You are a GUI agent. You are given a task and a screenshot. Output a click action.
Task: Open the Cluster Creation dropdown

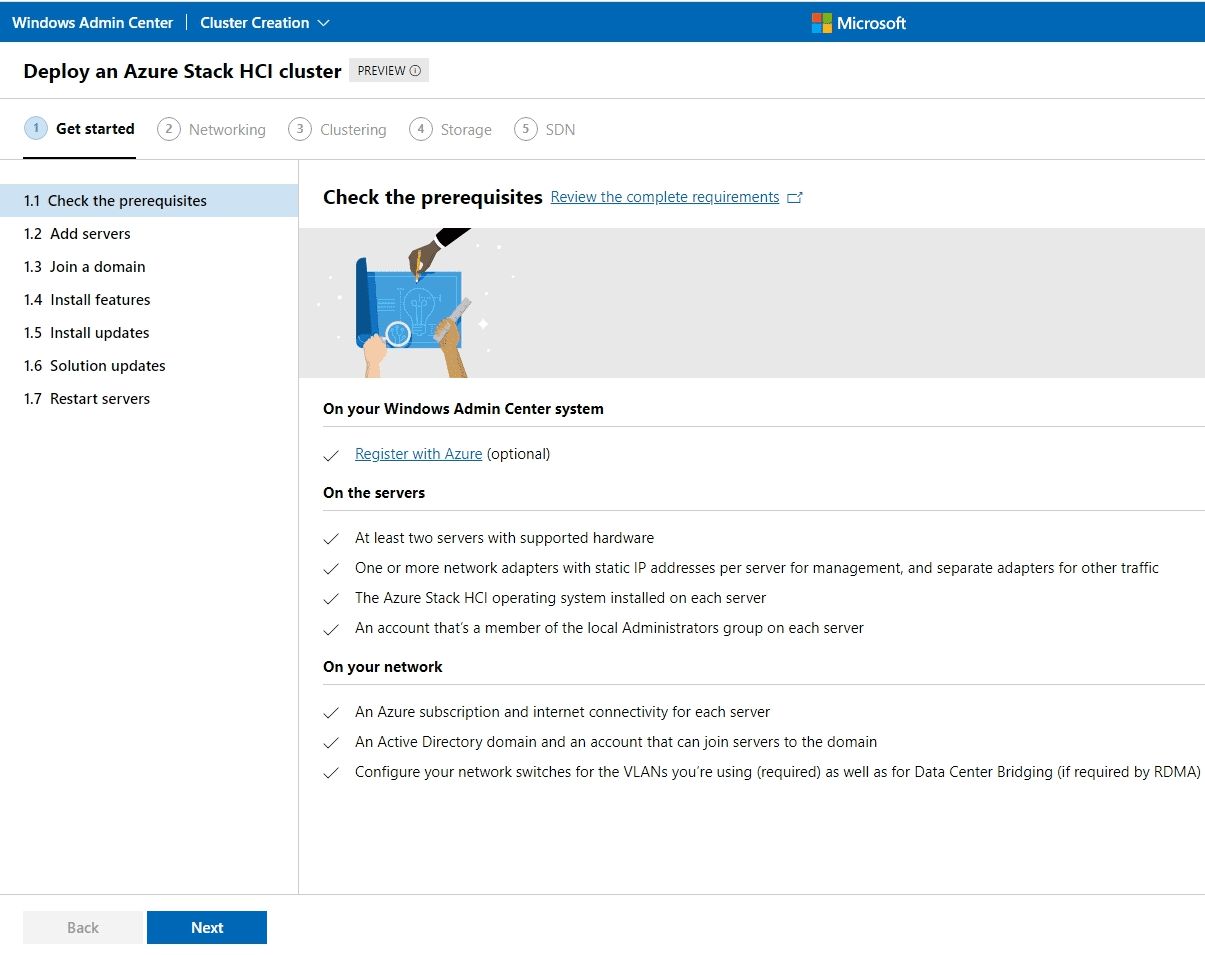[x=265, y=22]
